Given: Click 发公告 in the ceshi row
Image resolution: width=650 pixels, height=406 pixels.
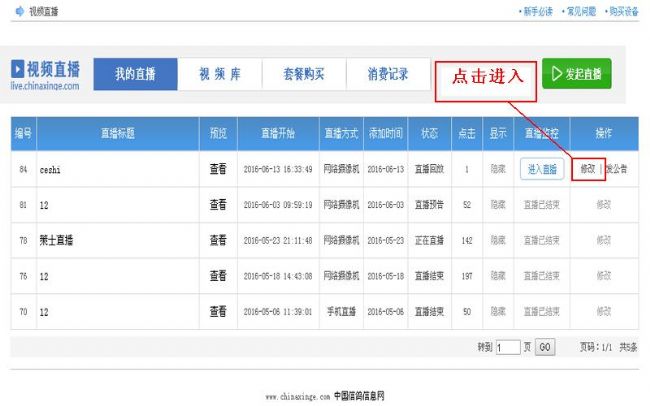Looking at the screenshot, I should [617, 169].
